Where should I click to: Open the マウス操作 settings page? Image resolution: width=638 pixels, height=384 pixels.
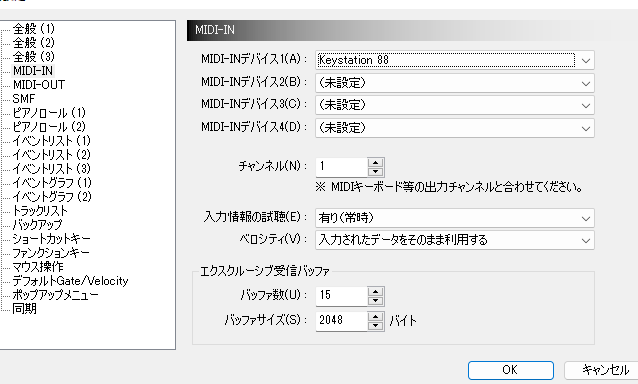pyautogui.click(x=38, y=266)
